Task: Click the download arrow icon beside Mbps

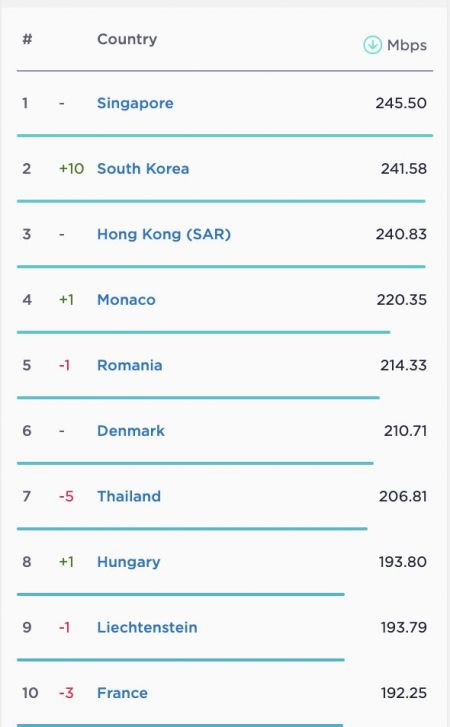Action: pos(372,45)
